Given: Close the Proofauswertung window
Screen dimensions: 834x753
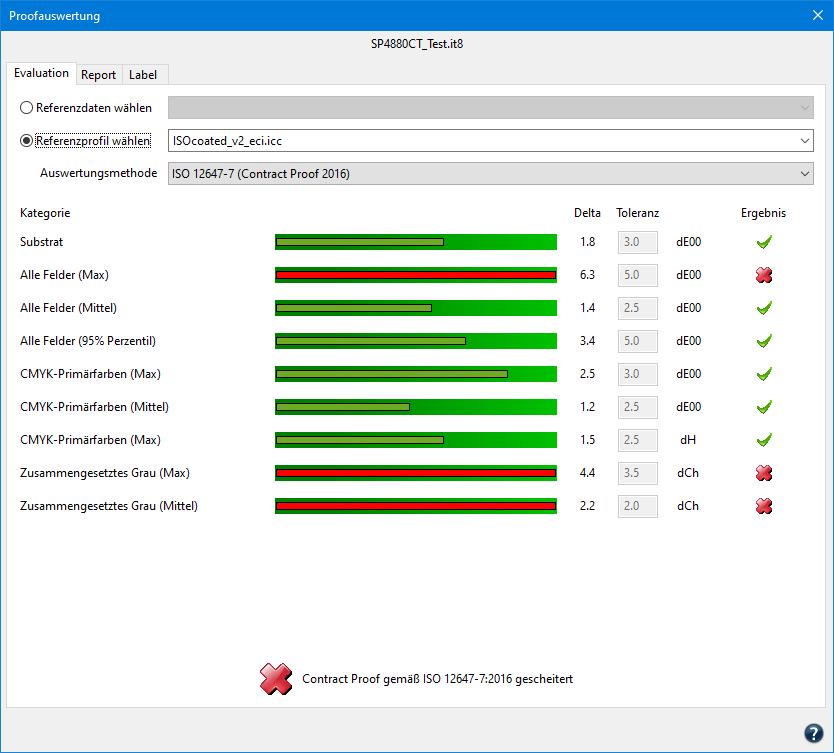Looking at the screenshot, I should pos(816,16).
